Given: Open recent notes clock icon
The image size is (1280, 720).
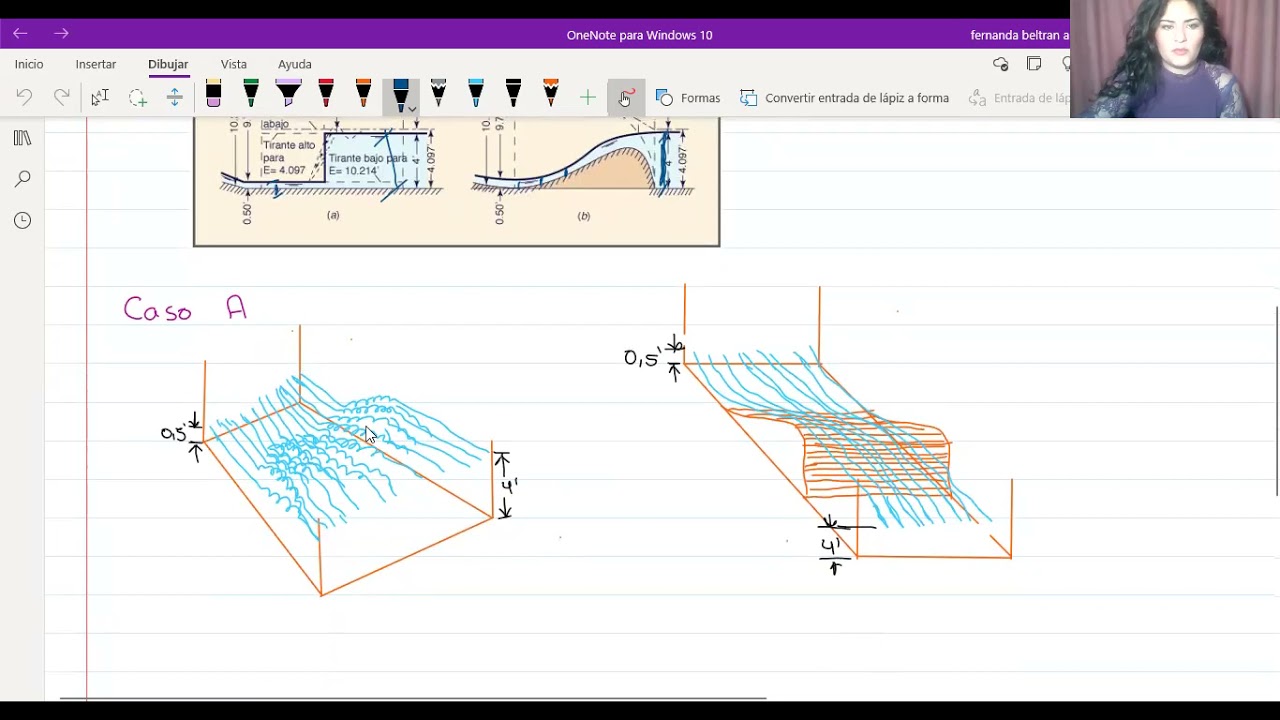Looking at the screenshot, I should 22,220.
